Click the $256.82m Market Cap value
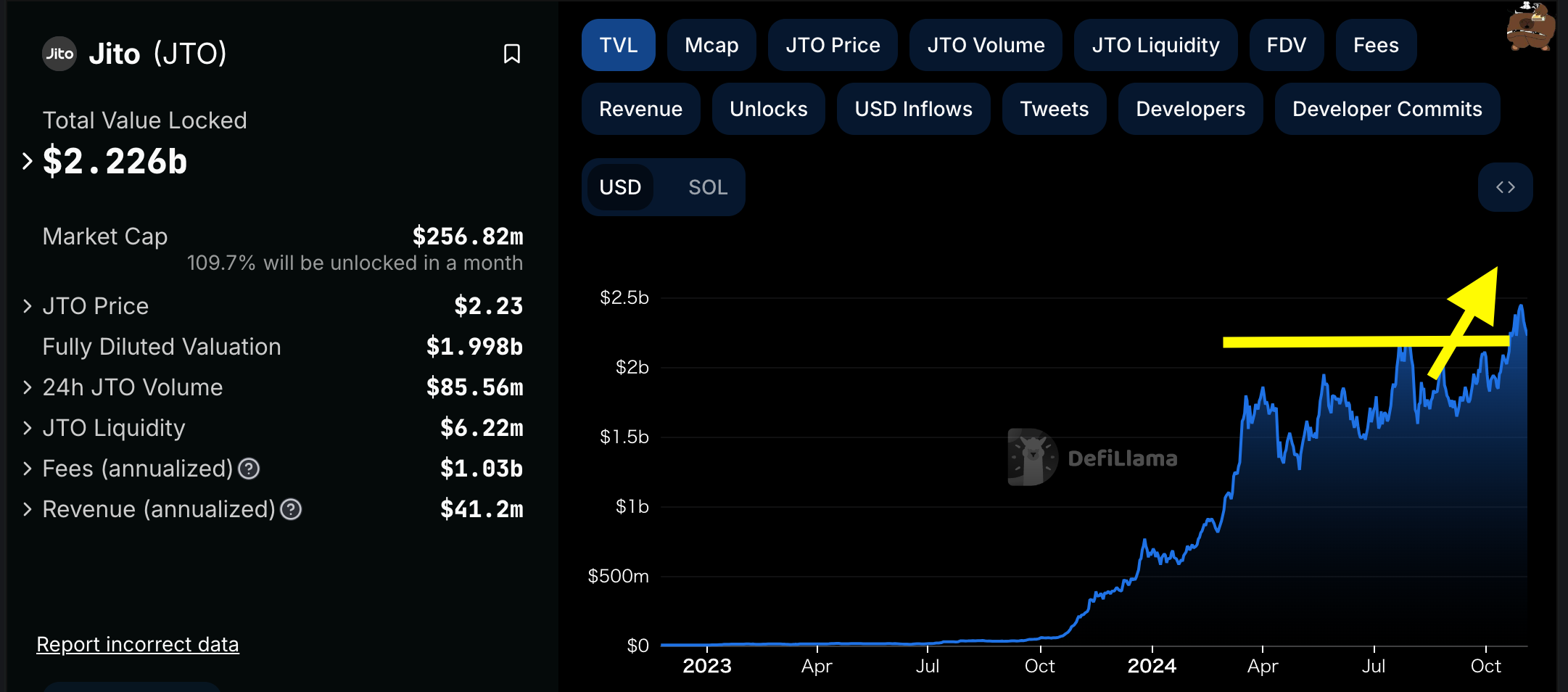Image resolution: width=1568 pixels, height=692 pixels. tap(468, 236)
